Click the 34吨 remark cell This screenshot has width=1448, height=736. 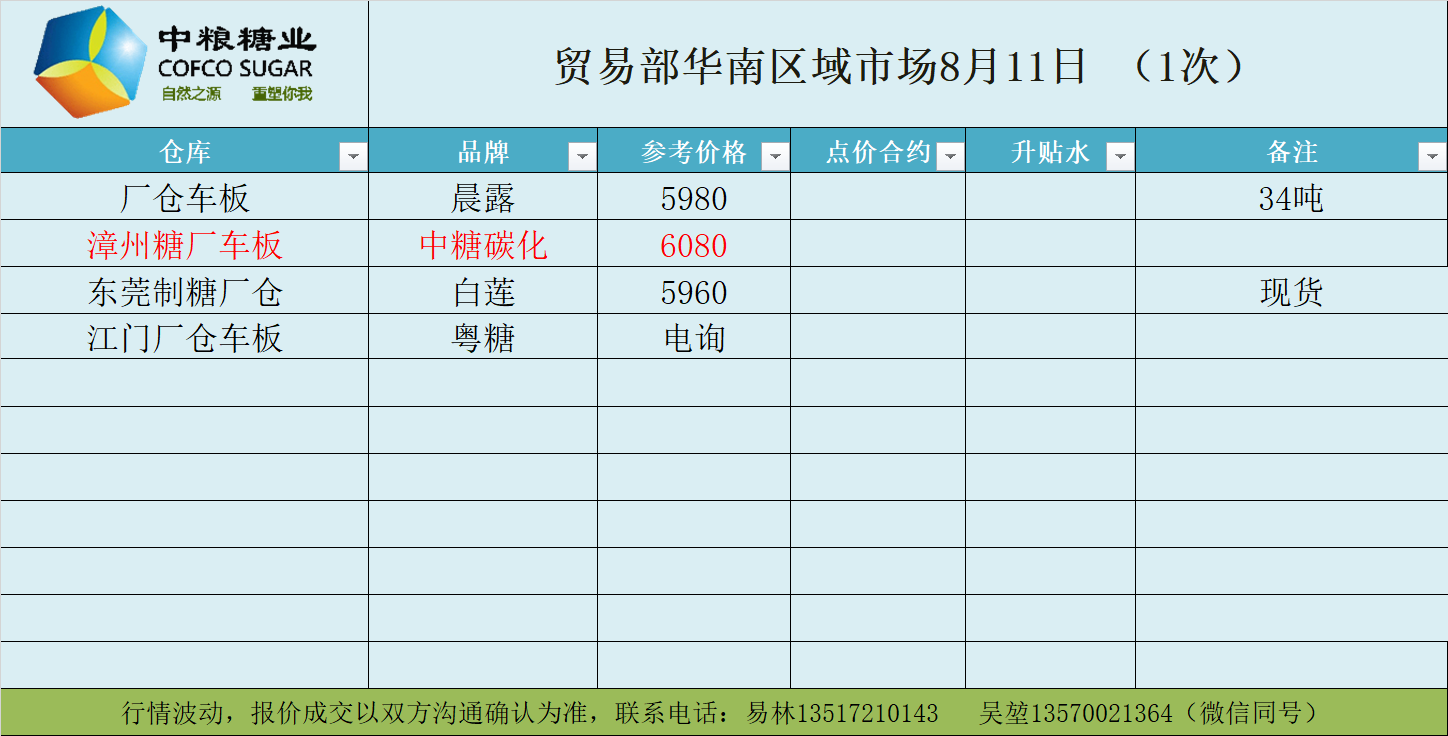coord(1290,198)
